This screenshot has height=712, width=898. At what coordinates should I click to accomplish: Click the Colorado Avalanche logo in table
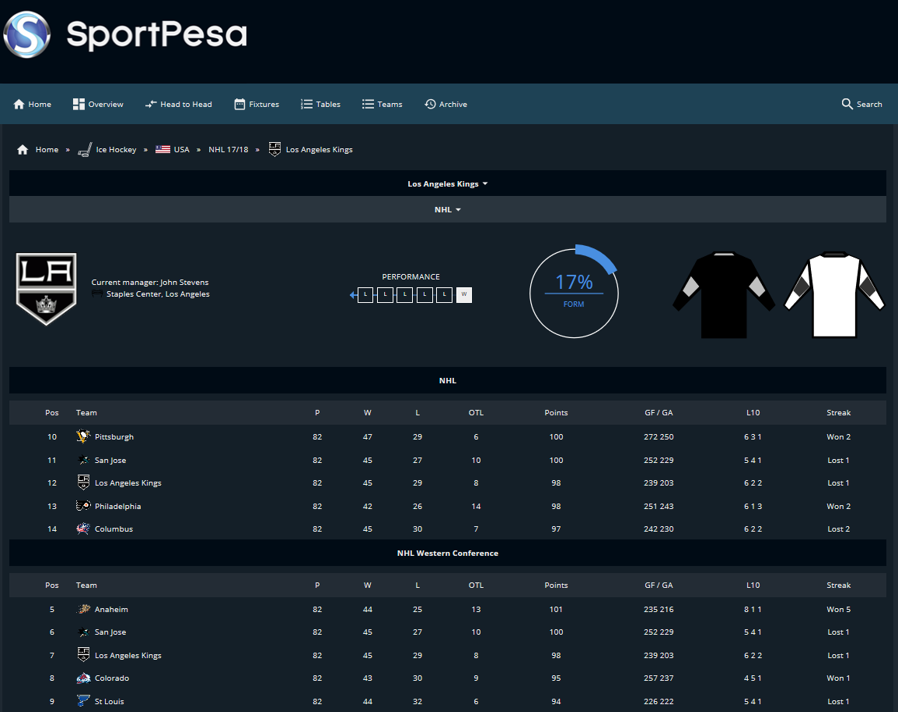[x=83, y=678]
